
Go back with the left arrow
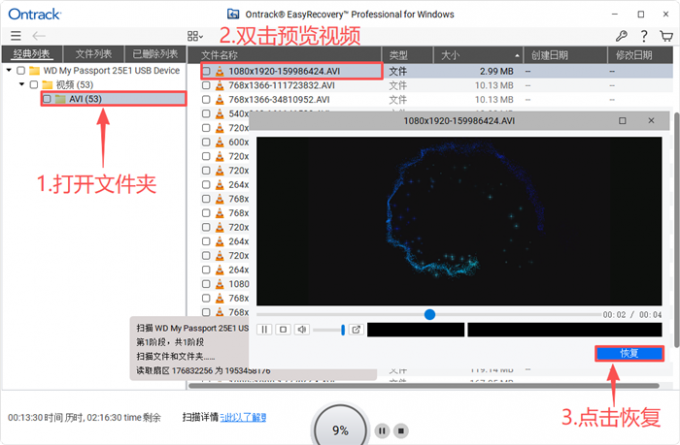pos(39,36)
